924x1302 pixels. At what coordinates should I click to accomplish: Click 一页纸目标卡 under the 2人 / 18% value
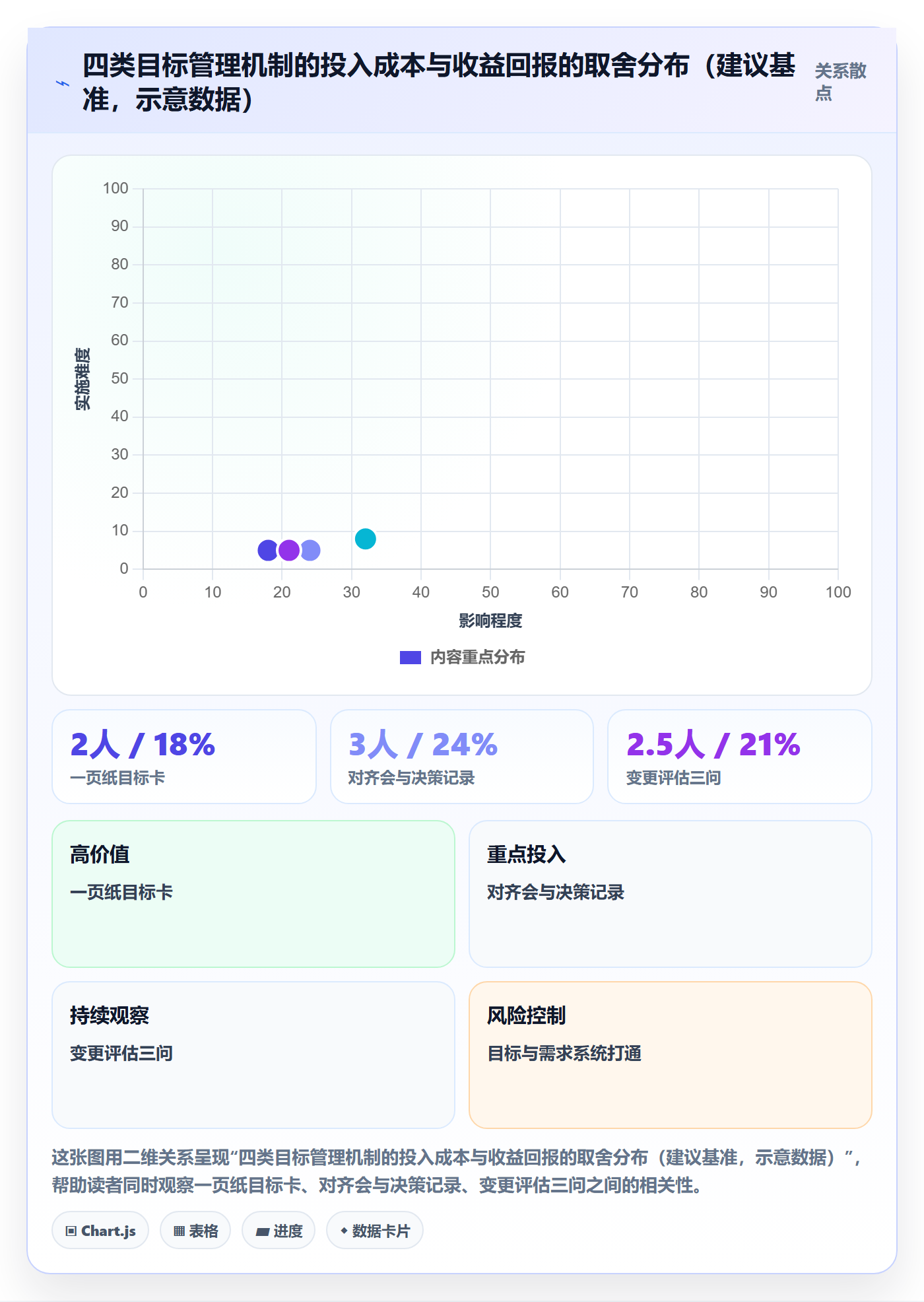click(117, 778)
